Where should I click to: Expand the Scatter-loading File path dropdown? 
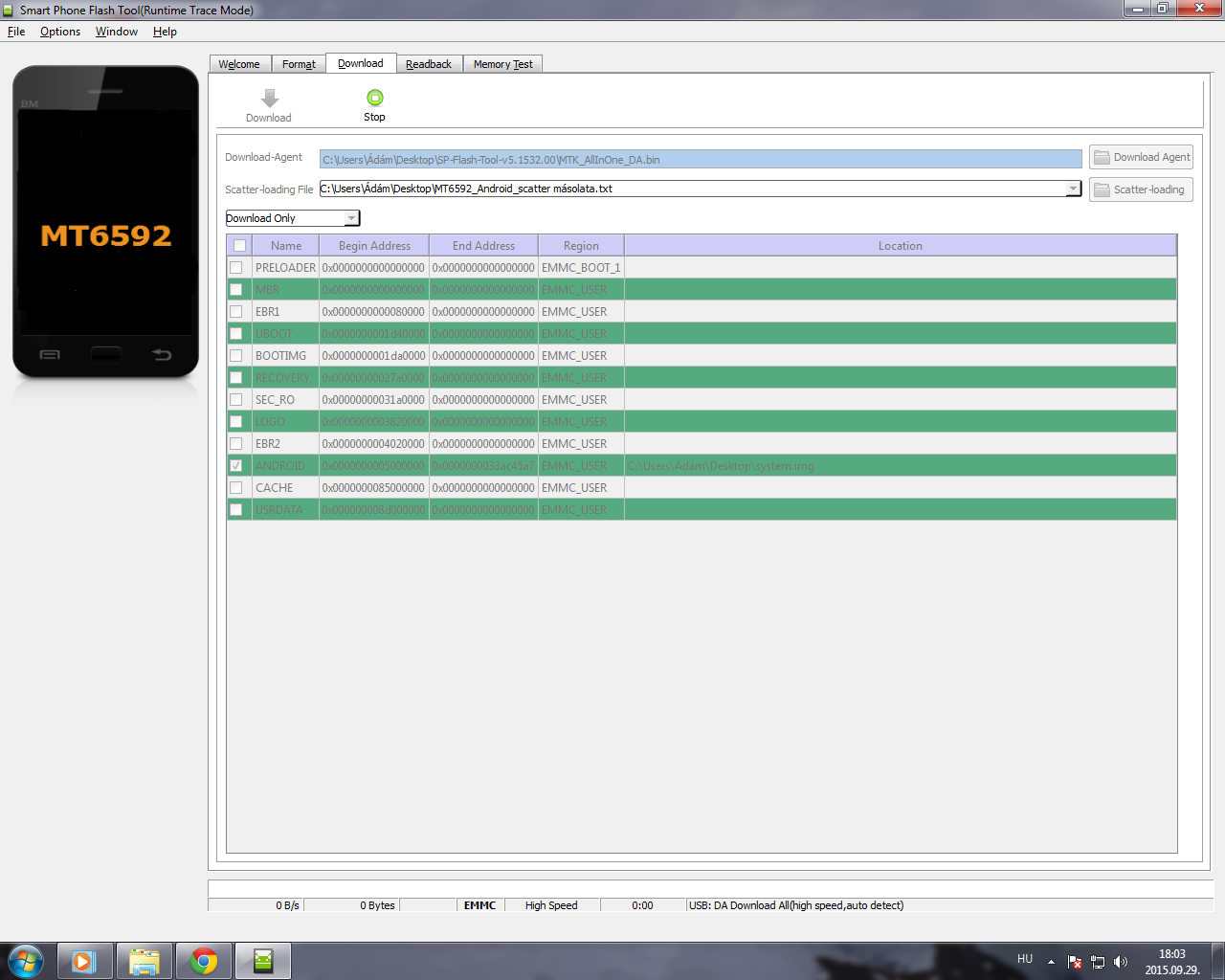coord(1074,189)
